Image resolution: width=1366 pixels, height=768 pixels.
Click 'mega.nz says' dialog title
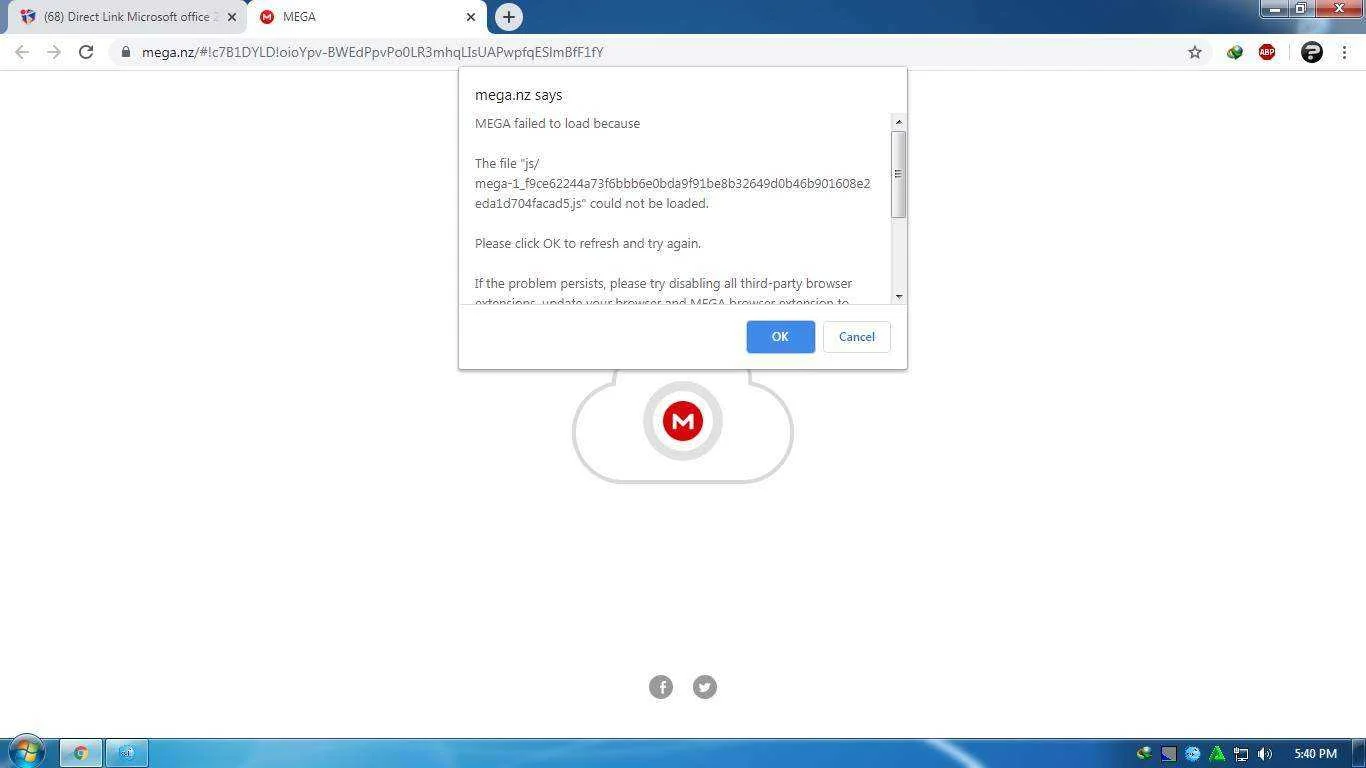coord(518,95)
